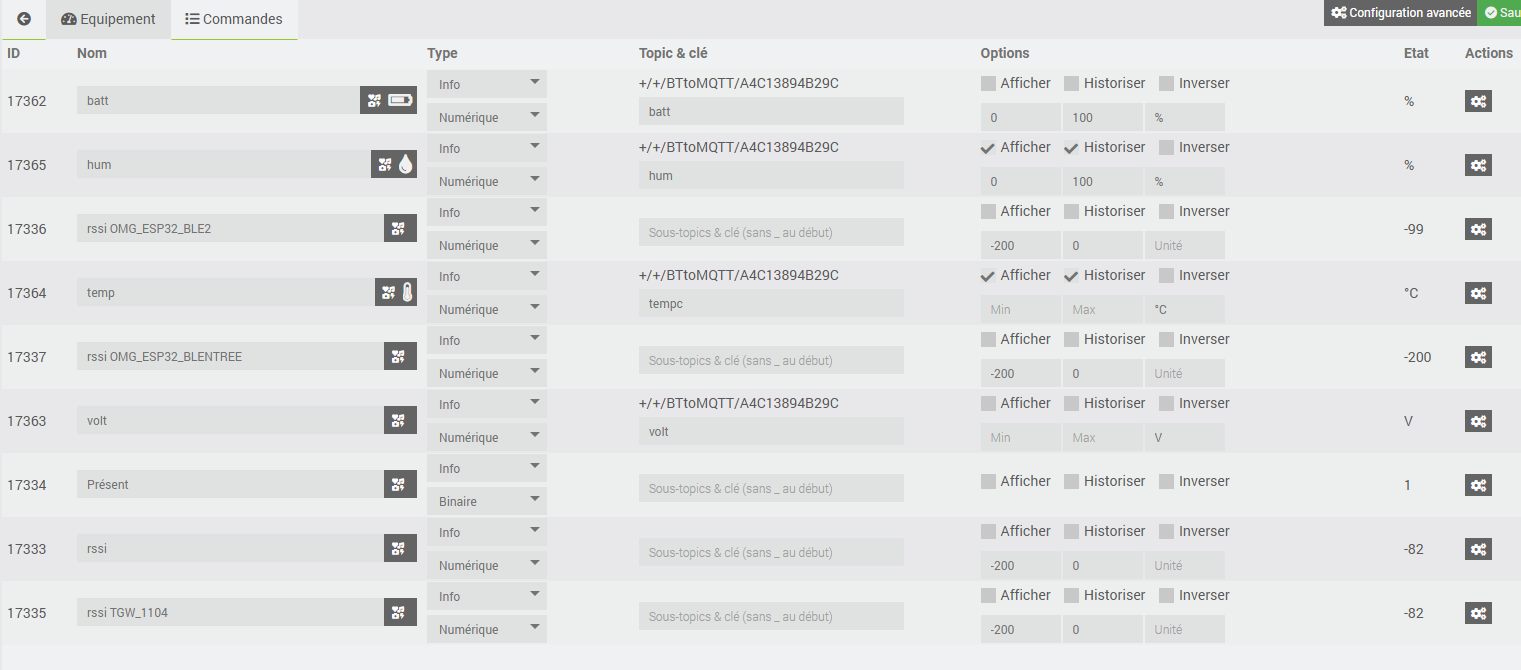Switch to the Equipement tab
Image resolution: width=1521 pixels, height=670 pixels.
pyautogui.click(x=108, y=19)
